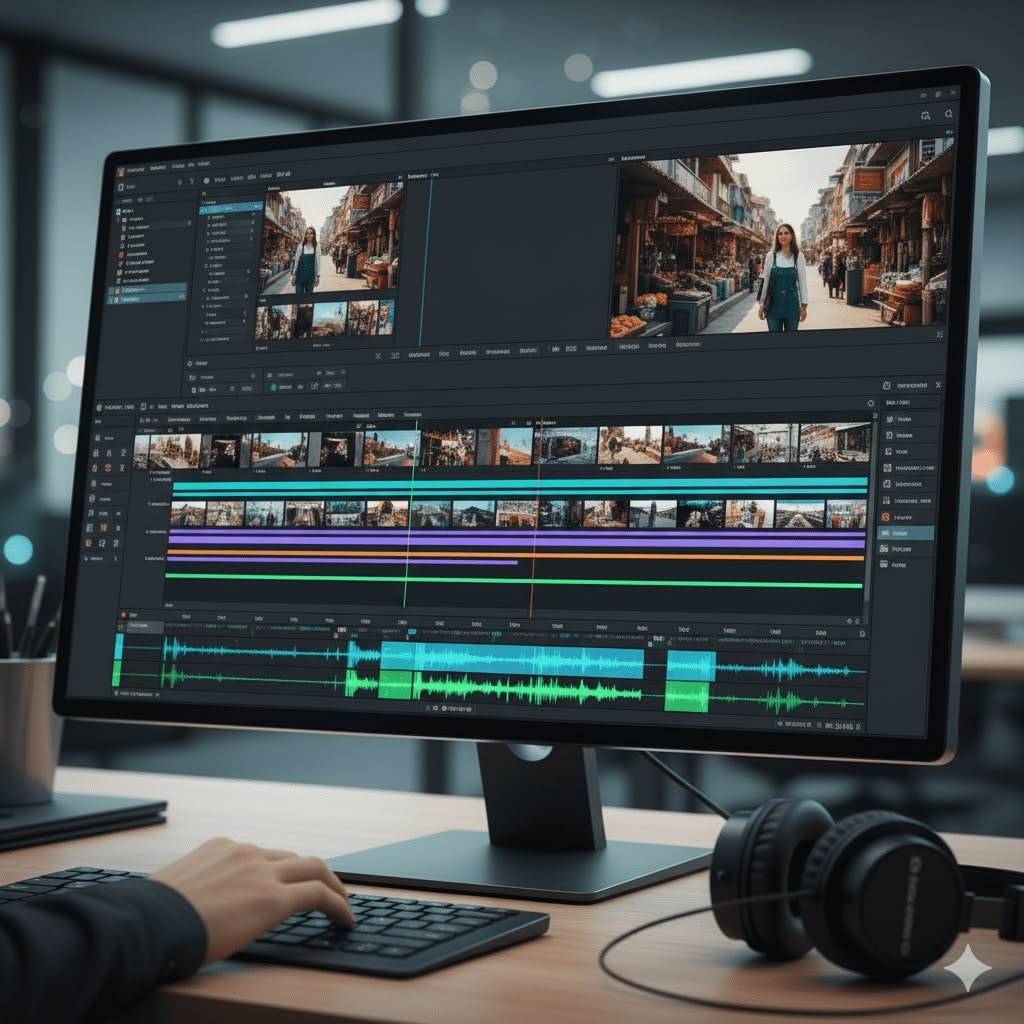Select the thin cyan bar beneath the thick cyan clip
The height and width of the screenshot is (1024, 1024).
pyautogui.click(x=520, y=493)
